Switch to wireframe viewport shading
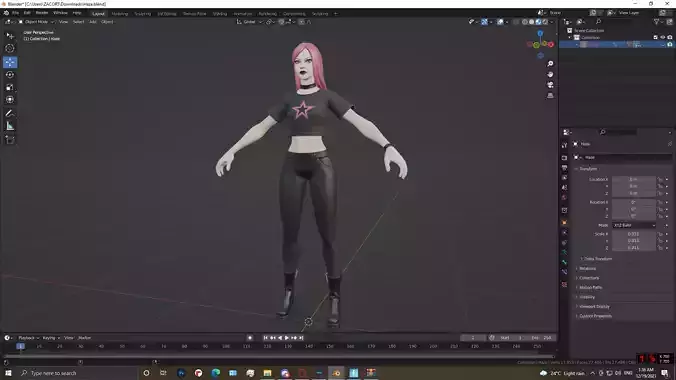 coord(525,22)
